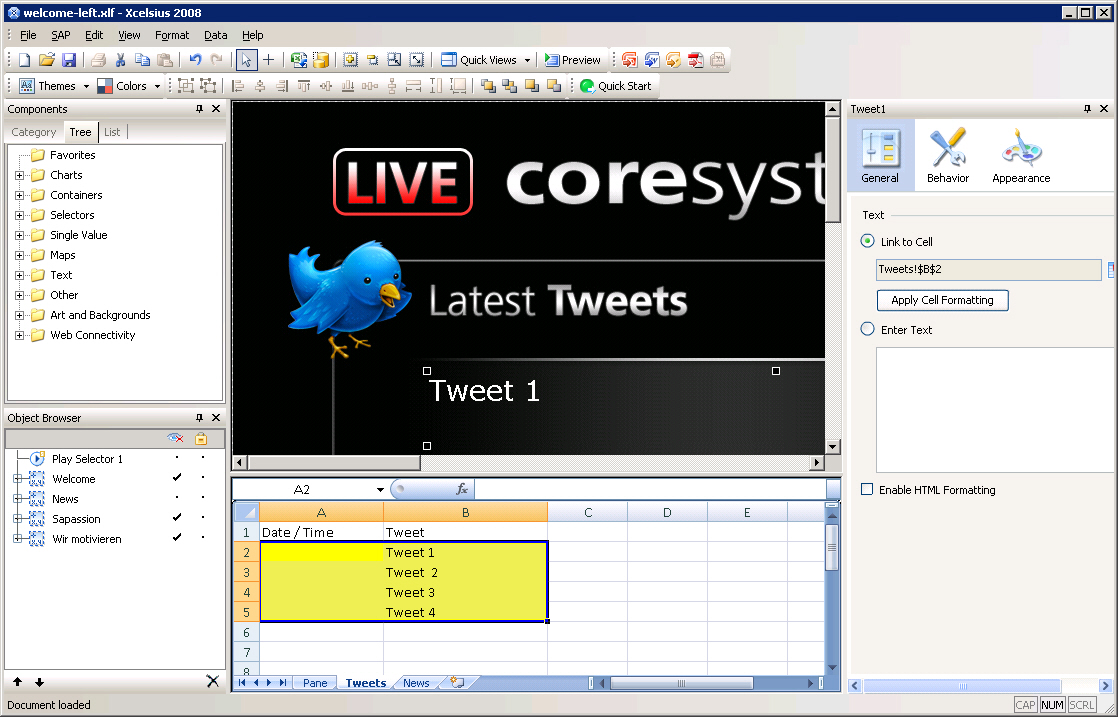Image resolution: width=1118 pixels, height=717 pixels.
Task: Open the Data menu
Action: coord(215,35)
